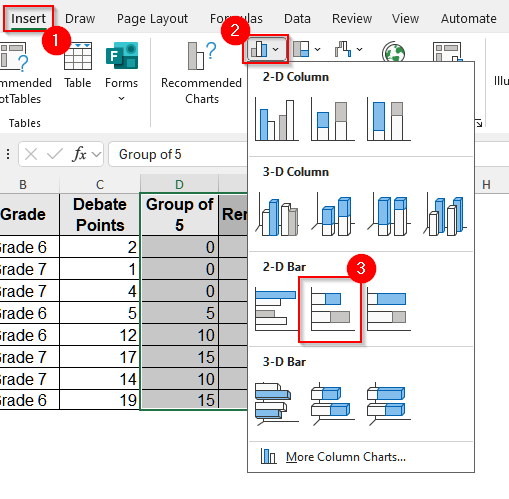Insert a 2-D Clustered Bar chart
509x499 pixels.
pos(276,309)
